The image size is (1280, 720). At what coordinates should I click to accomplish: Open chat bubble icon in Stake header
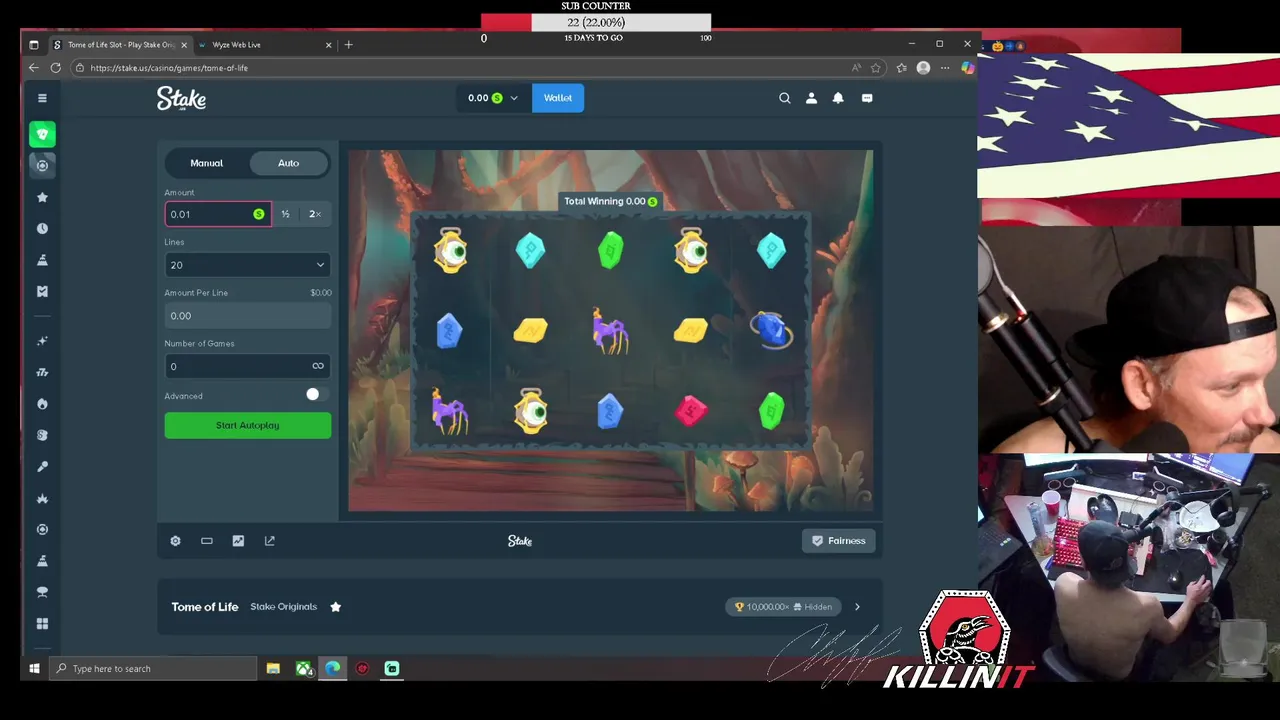pos(867,98)
